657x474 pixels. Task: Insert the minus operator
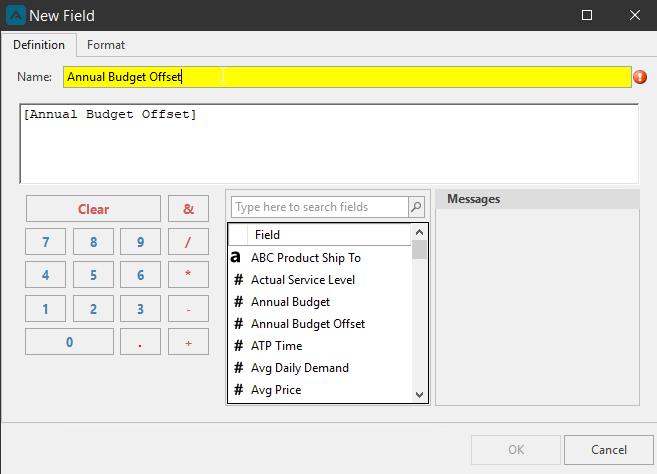click(x=188, y=308)
